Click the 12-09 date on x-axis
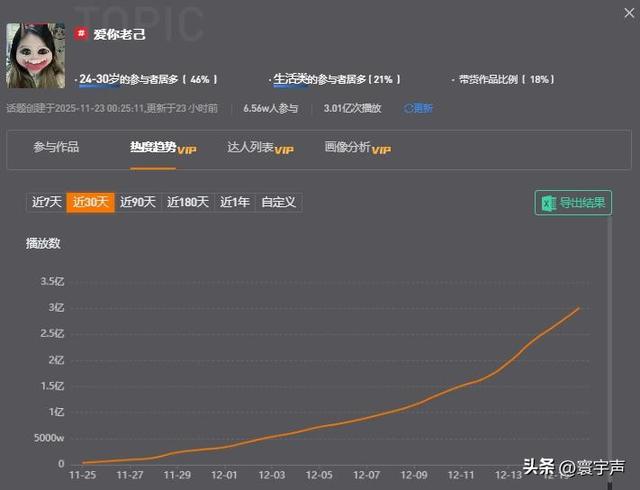Viewport: 640px width, 490px height. click(x=414, y=475)
